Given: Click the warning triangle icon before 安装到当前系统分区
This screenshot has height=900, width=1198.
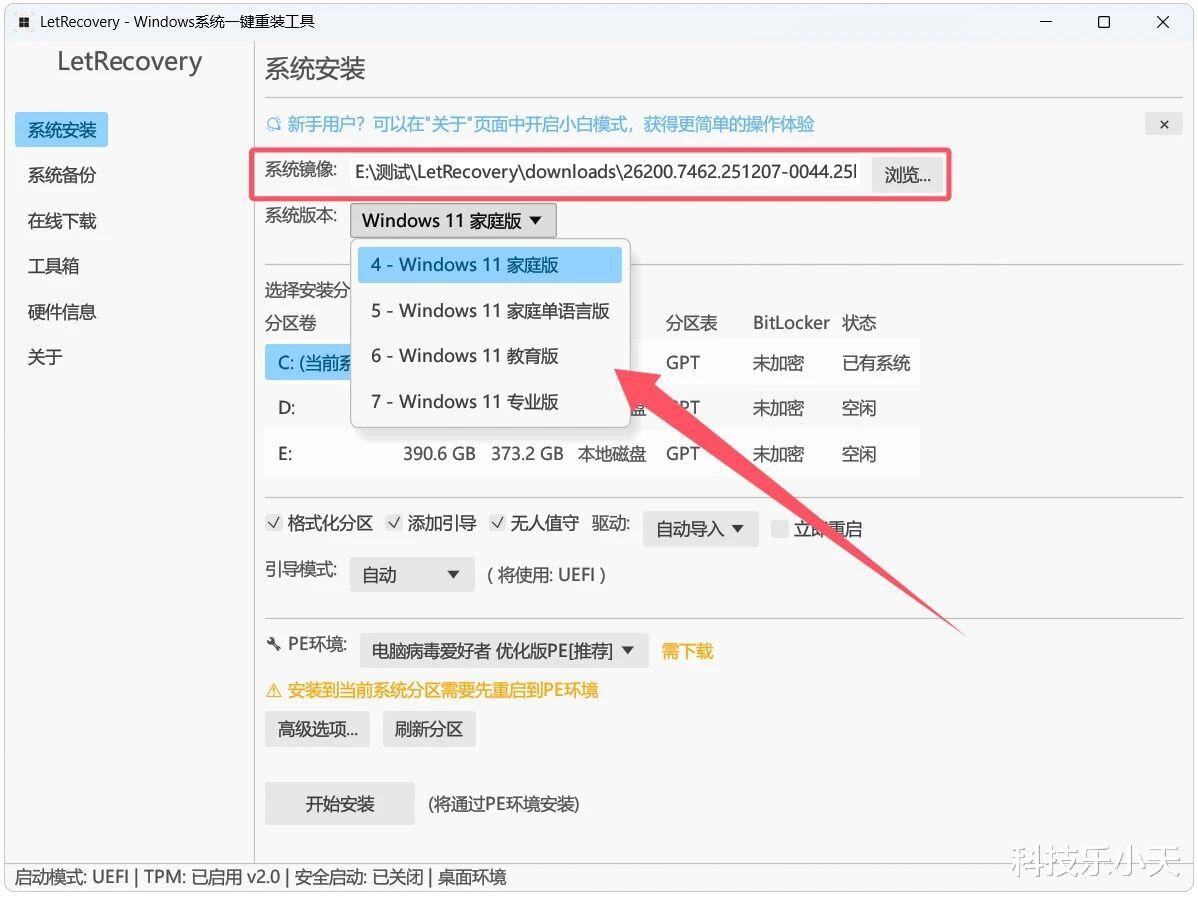Looking at the screenshot, I should point(274,691).
